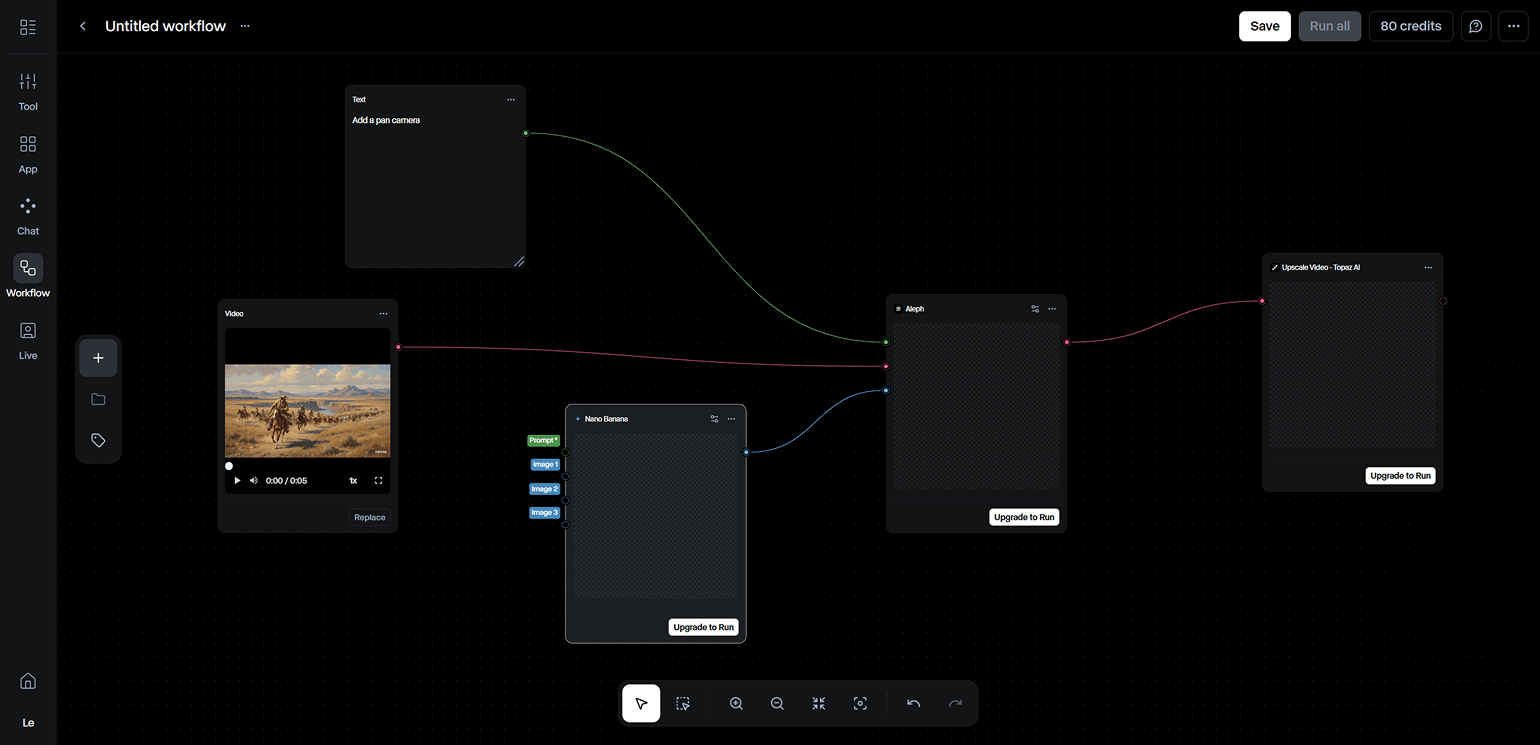Mute the video preview volume
Viewport: 1540px width, 745px height.
click(254, 481)
